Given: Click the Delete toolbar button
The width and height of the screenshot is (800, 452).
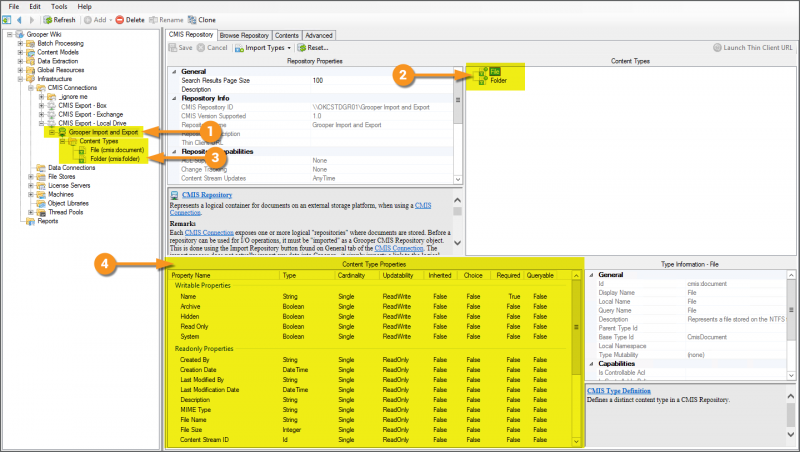Looking at the screenshot, I should [x=132, y=20].
